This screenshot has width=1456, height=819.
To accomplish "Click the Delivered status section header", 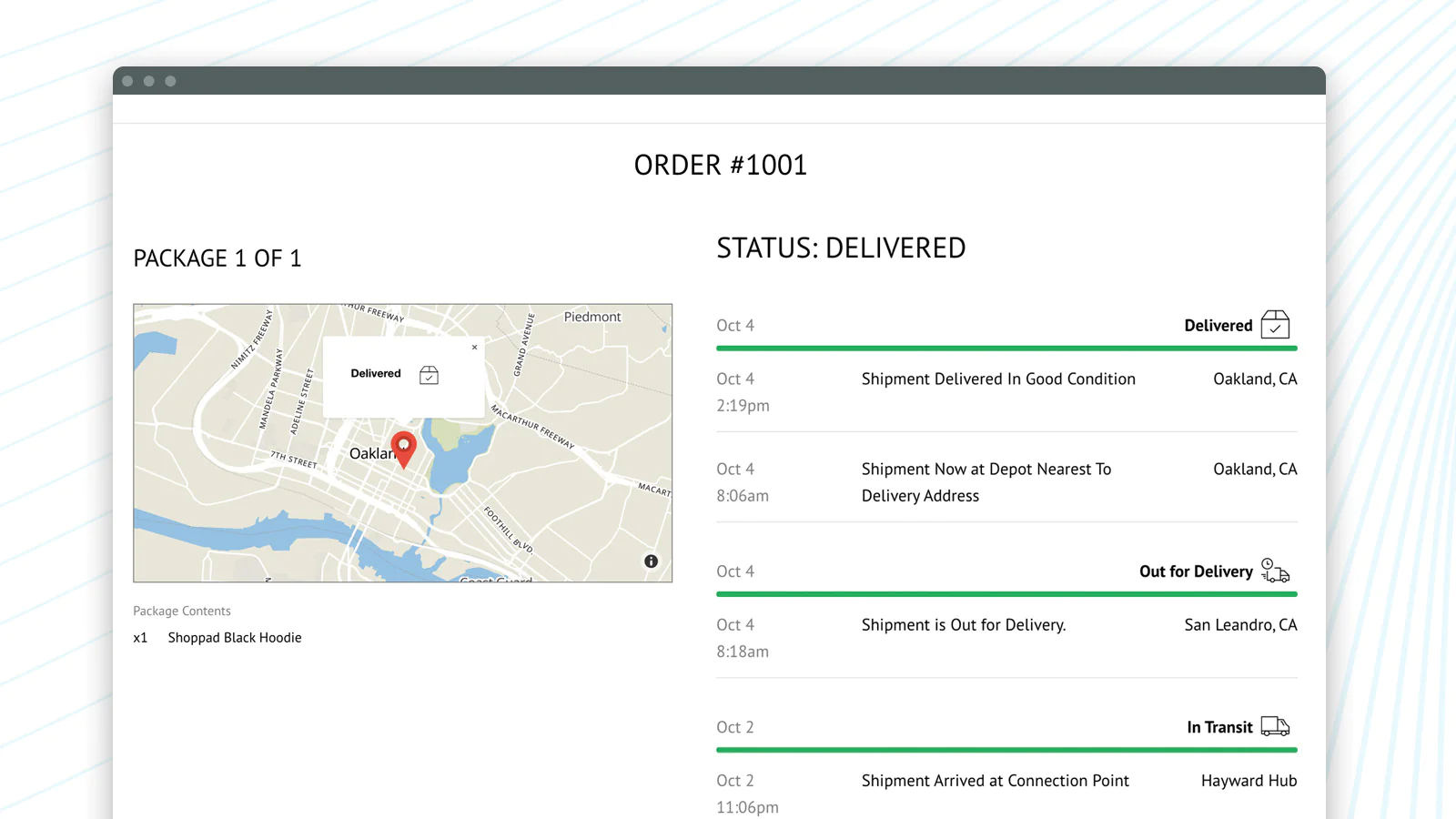I will coord(1218,326).
